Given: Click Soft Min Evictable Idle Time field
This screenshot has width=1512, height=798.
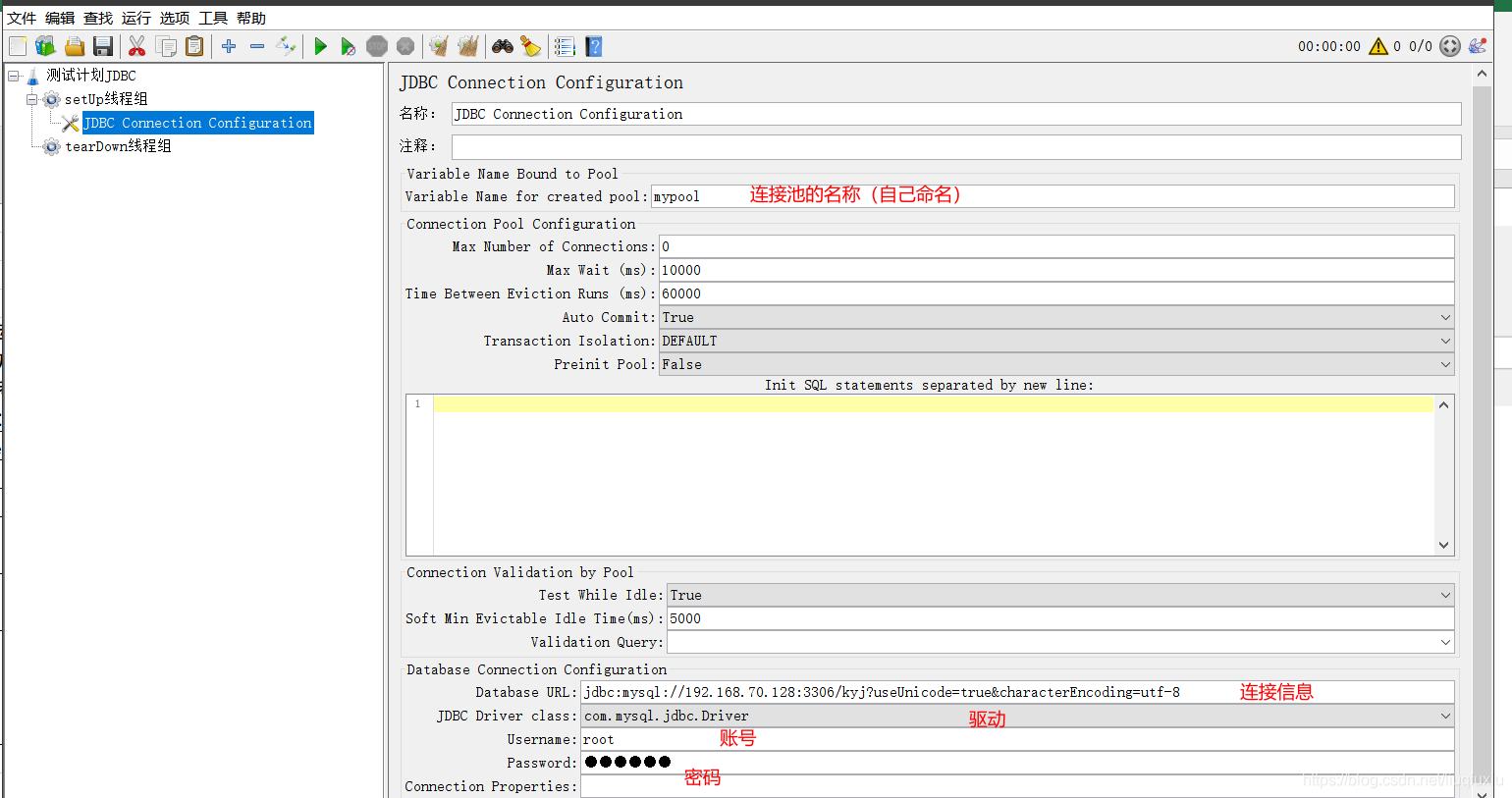Looking at the screenshot, I should [x=1060, y=618].
